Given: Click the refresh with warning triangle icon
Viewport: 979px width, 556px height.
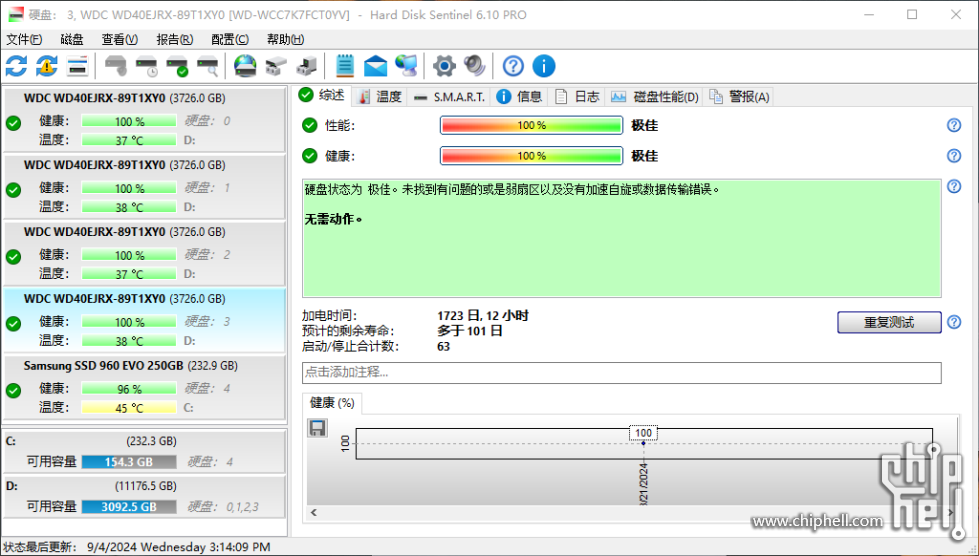Looking at the screenshot, I should coord(47,66).
